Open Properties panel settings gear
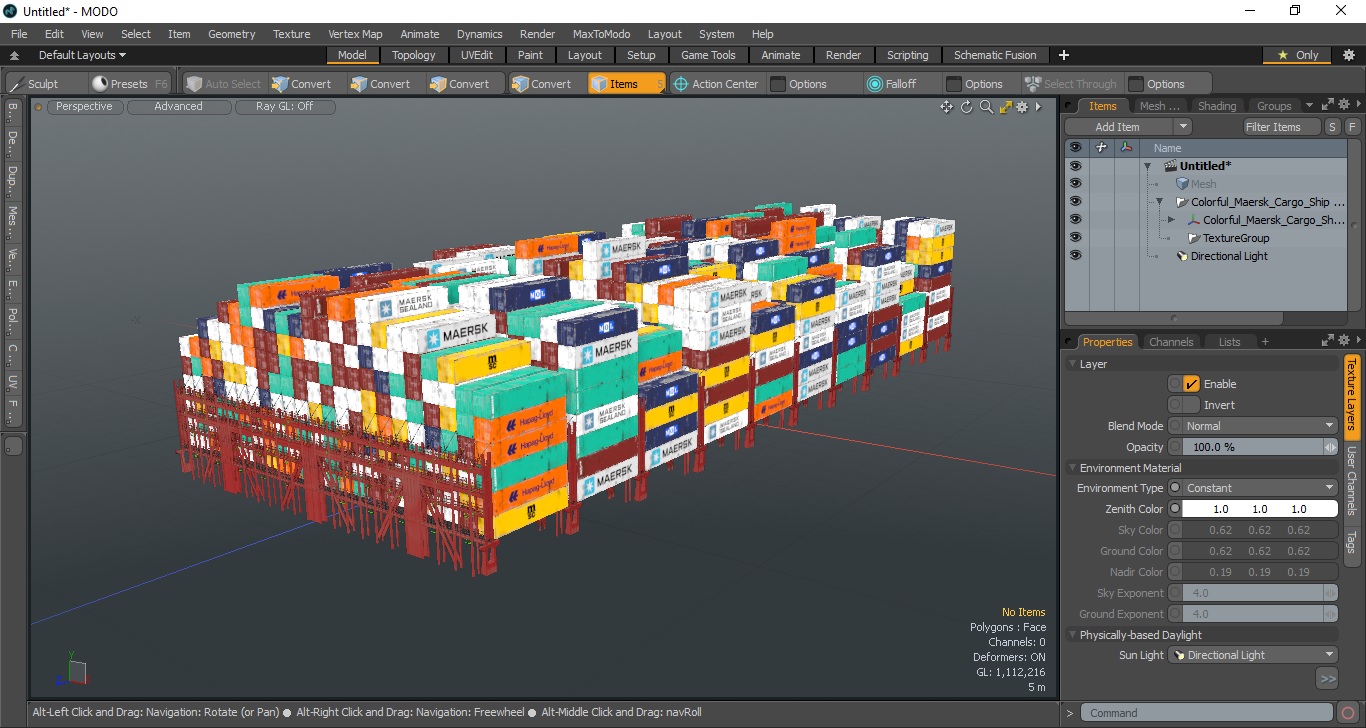Image resolution: width=1366 pixels, height=728 pixels. coord(1345,341)
